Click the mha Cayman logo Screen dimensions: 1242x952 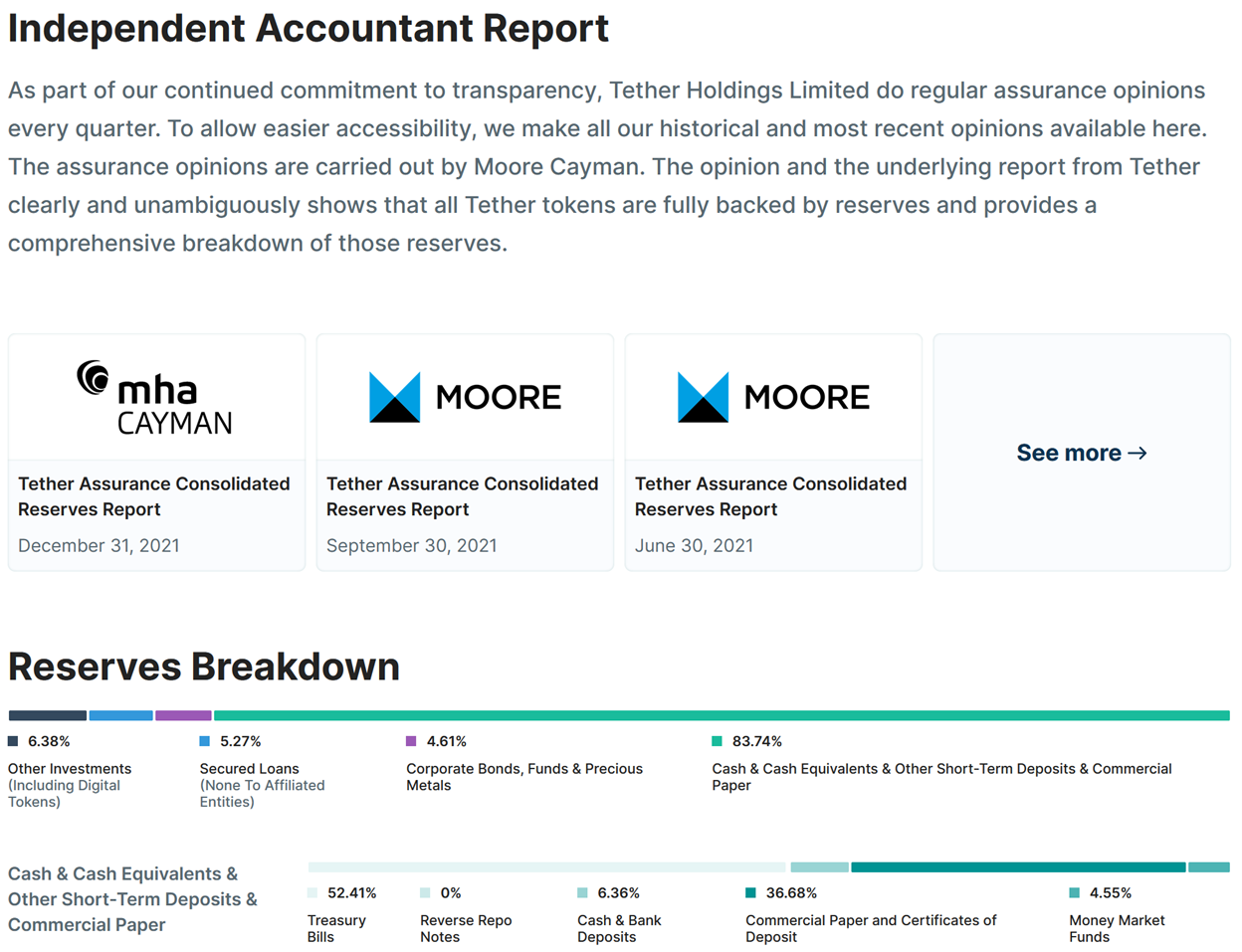155,398
